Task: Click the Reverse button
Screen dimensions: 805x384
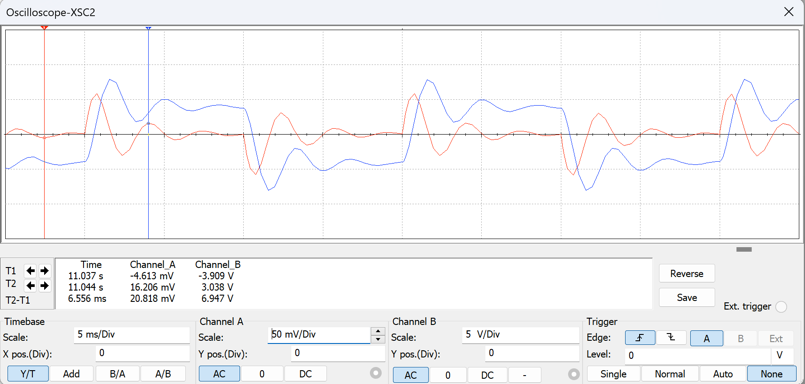Action: [686, 274]
